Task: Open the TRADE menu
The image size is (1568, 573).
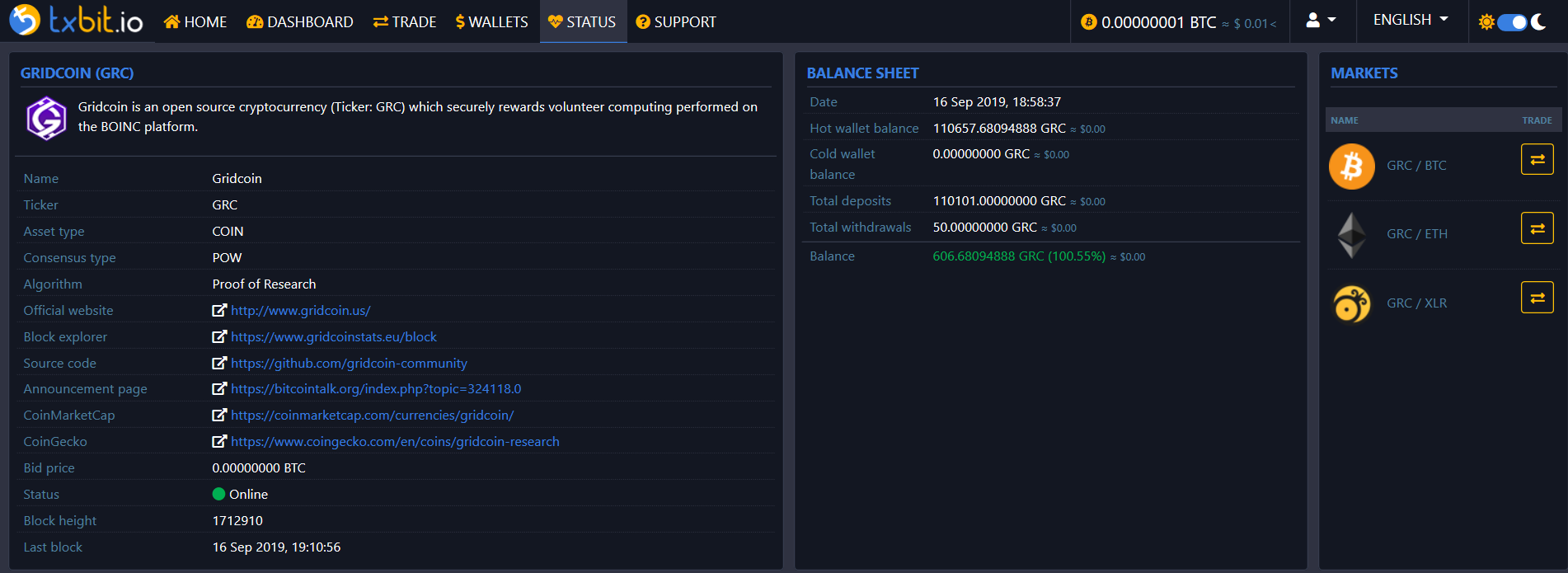Action: tap(405, 22)
